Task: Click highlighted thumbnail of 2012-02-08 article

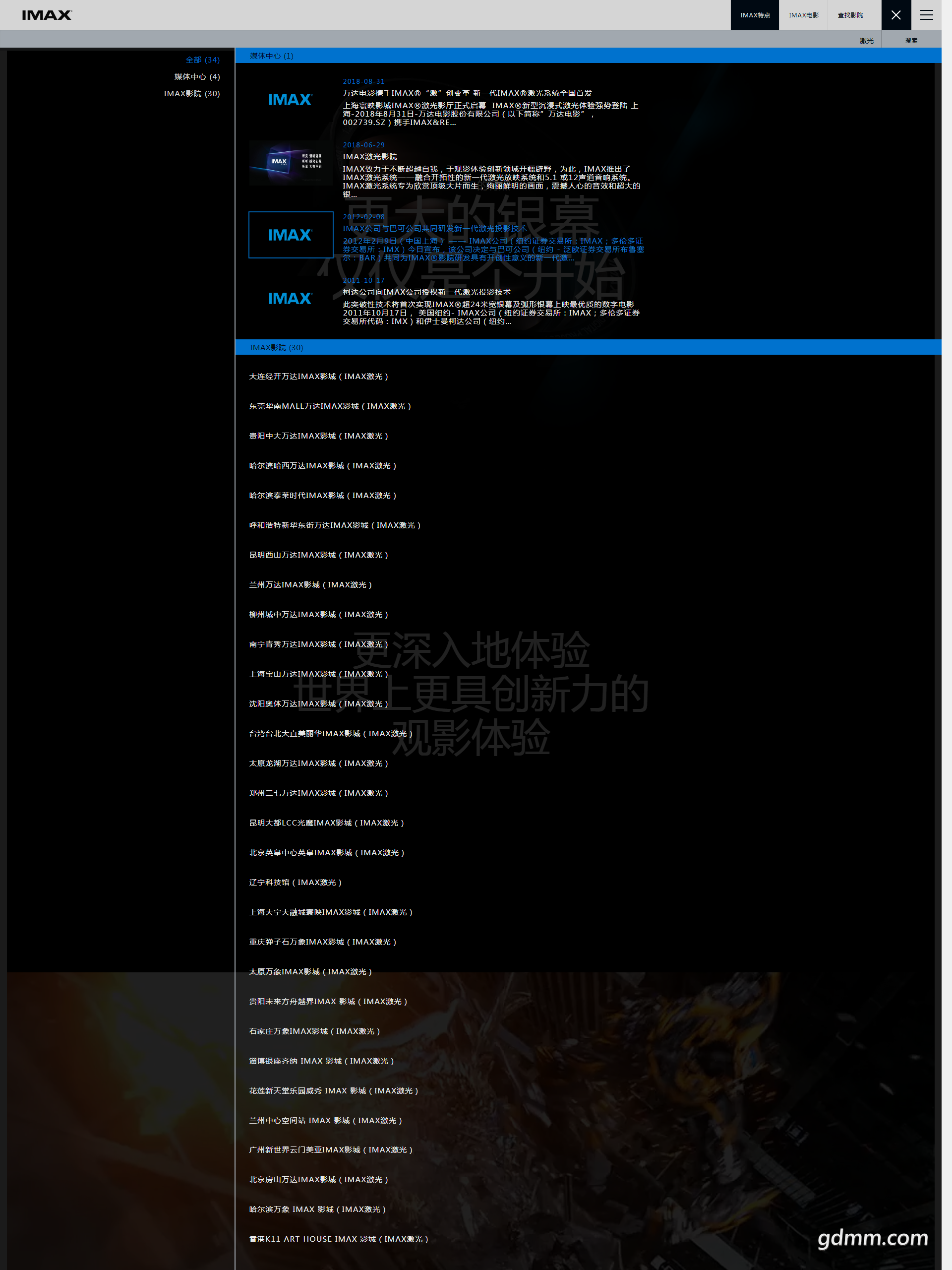Action: click(291, 235)
